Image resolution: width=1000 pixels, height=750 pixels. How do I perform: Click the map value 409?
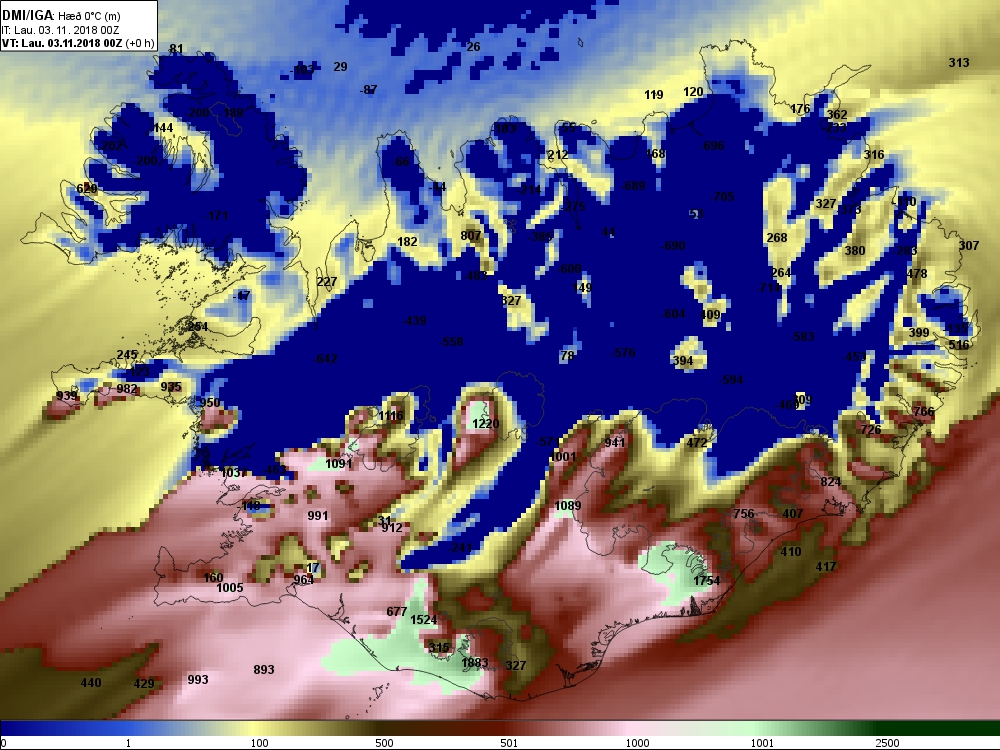pos(710,314)
